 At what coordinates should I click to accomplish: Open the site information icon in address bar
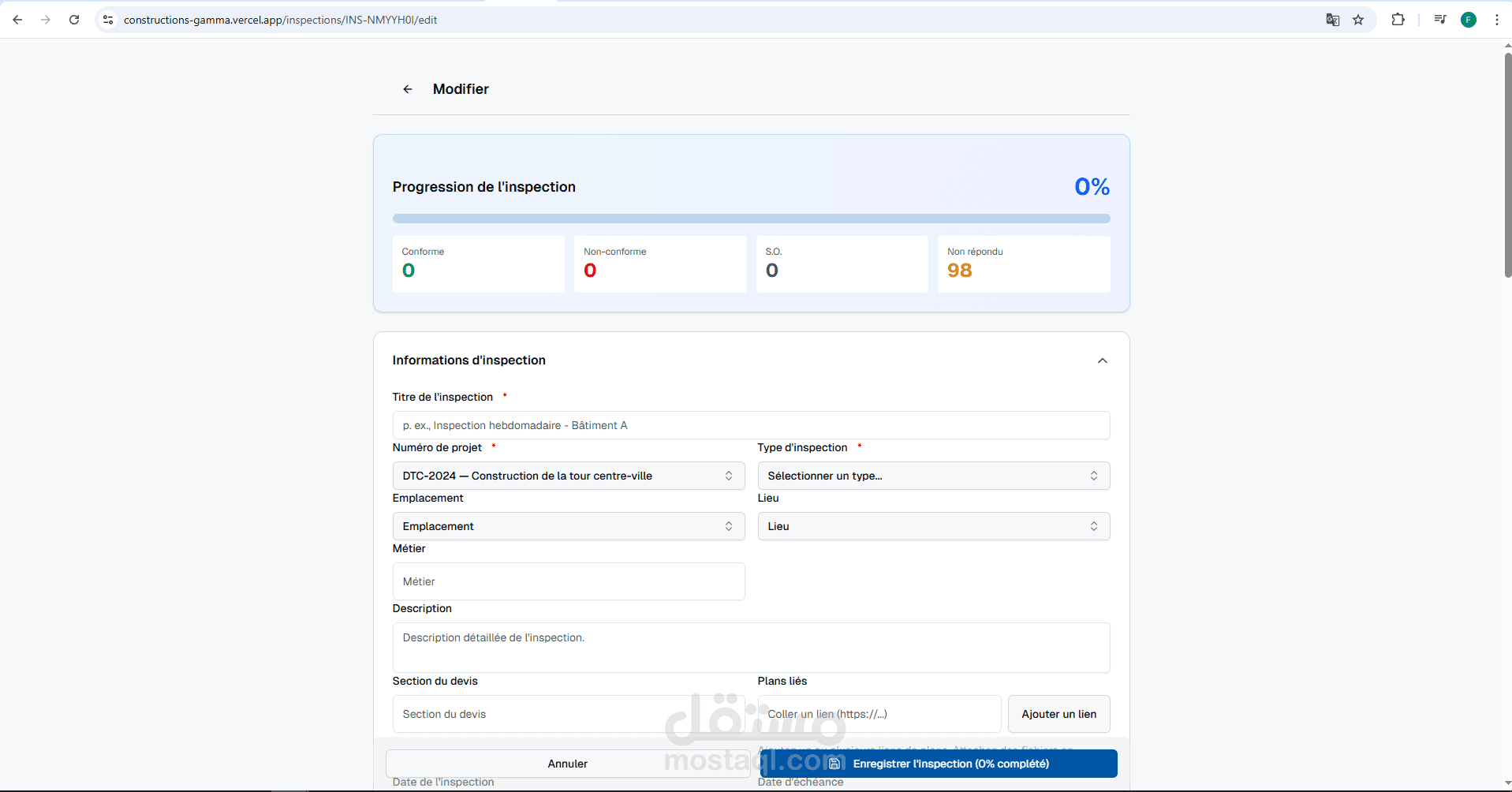(x=109, y=20)
